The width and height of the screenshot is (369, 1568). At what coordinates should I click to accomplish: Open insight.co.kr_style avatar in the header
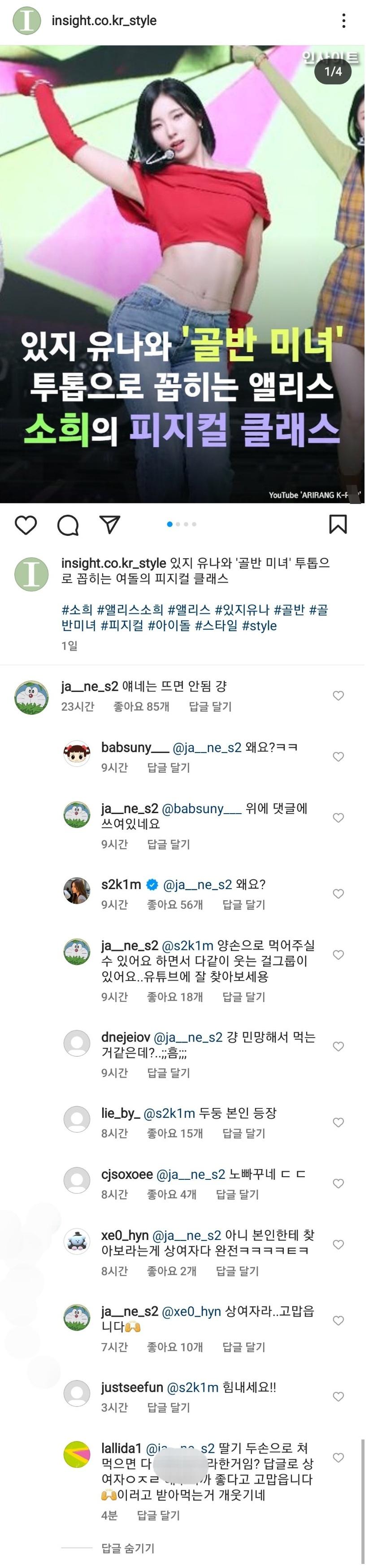(x=27, y=21)
